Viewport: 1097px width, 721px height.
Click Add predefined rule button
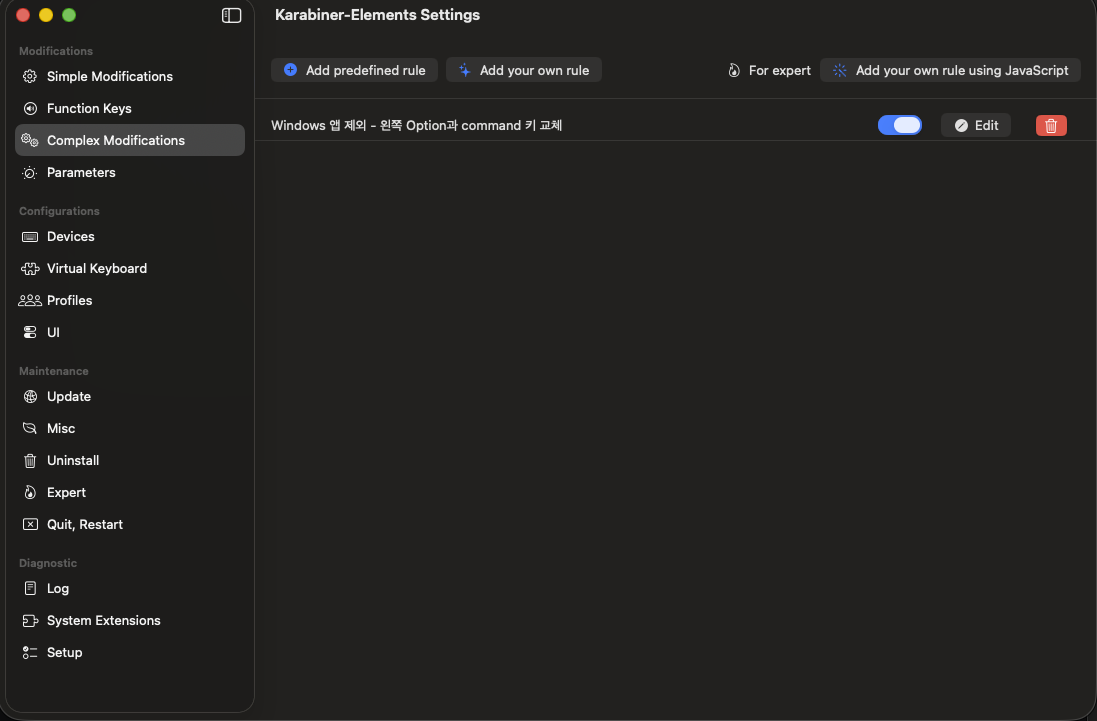(354, 70)
